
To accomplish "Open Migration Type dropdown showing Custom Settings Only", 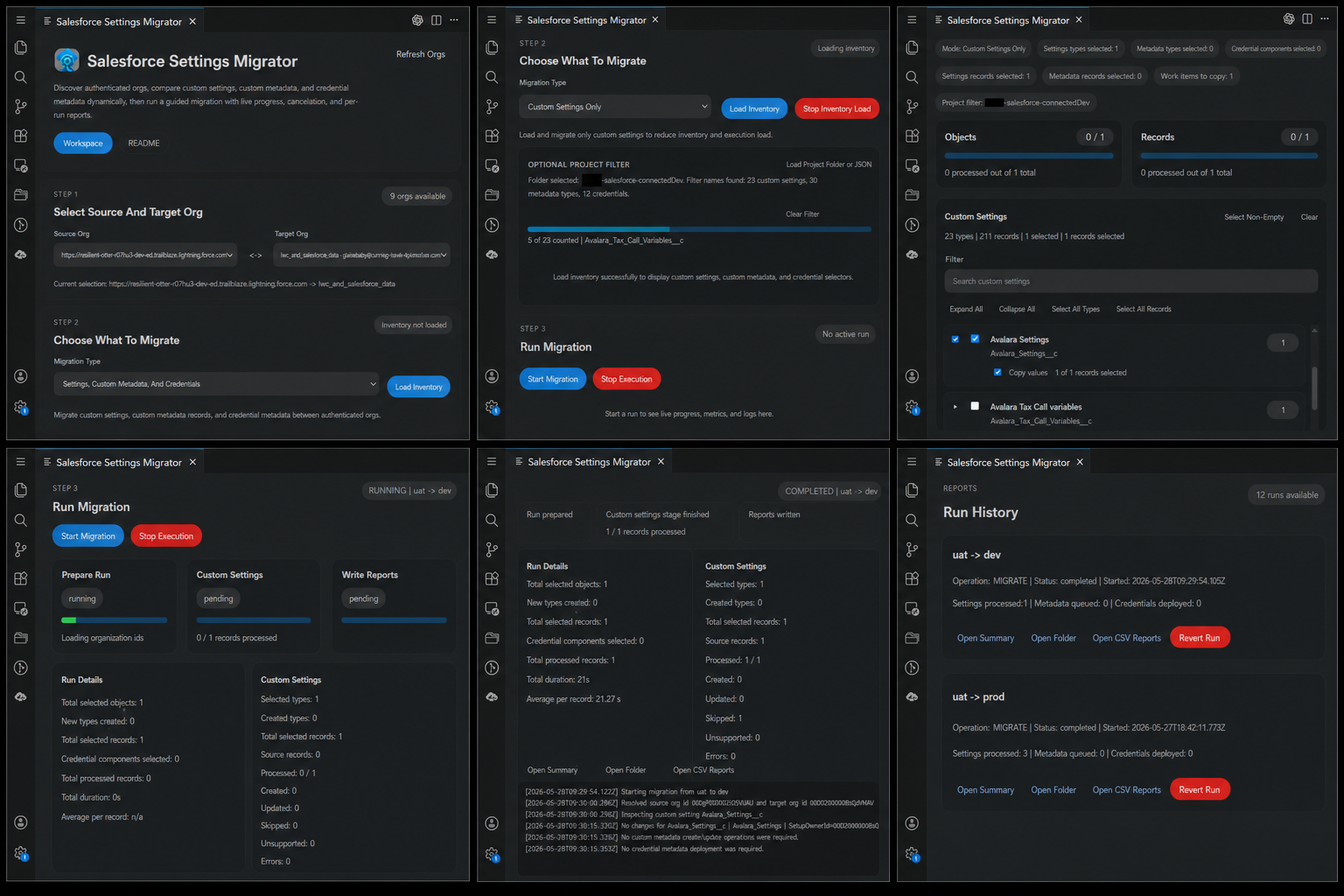I will tap(615, 107).
